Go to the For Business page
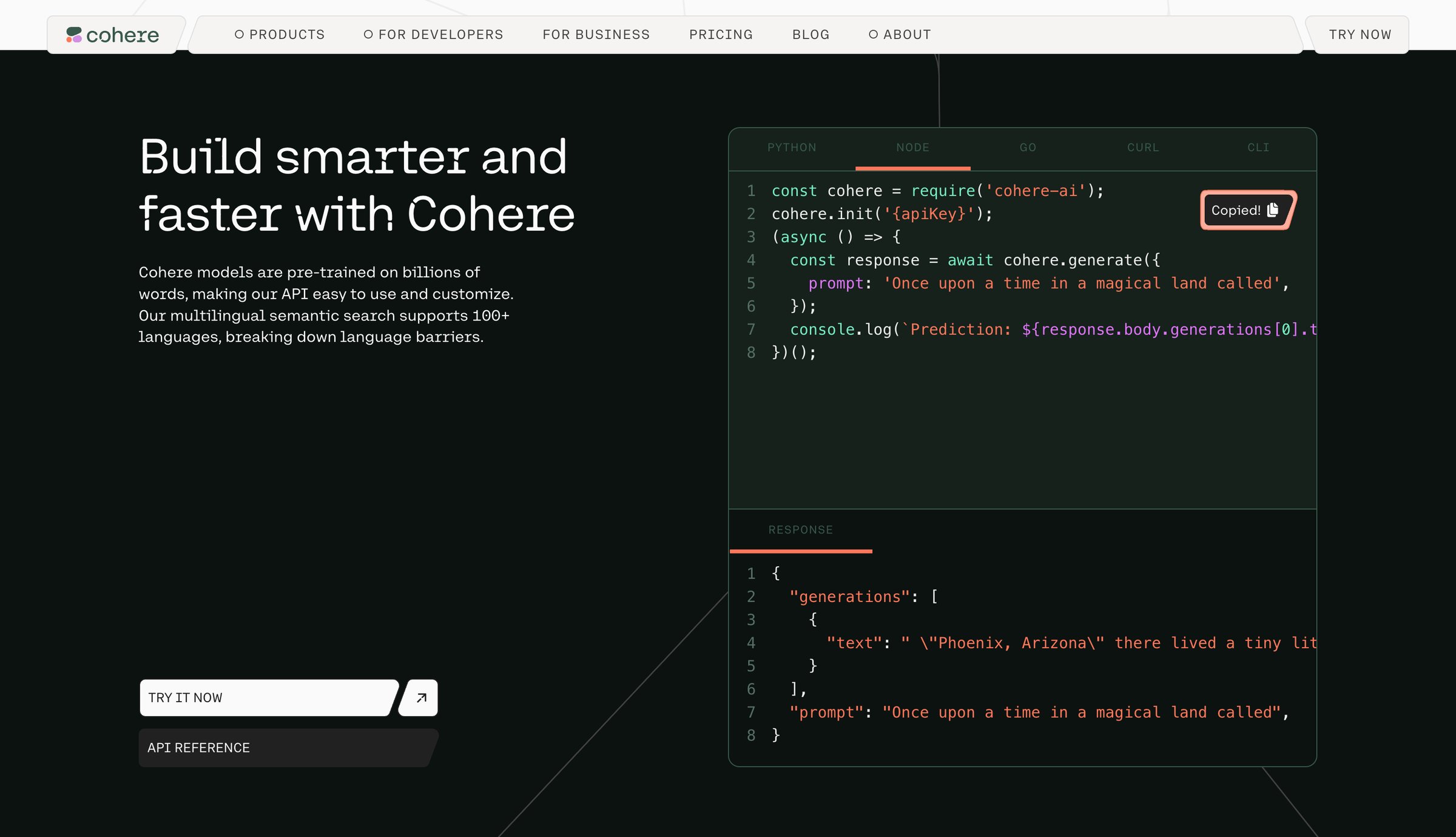This screenshot has width=1456, height=837. point(596,35)
